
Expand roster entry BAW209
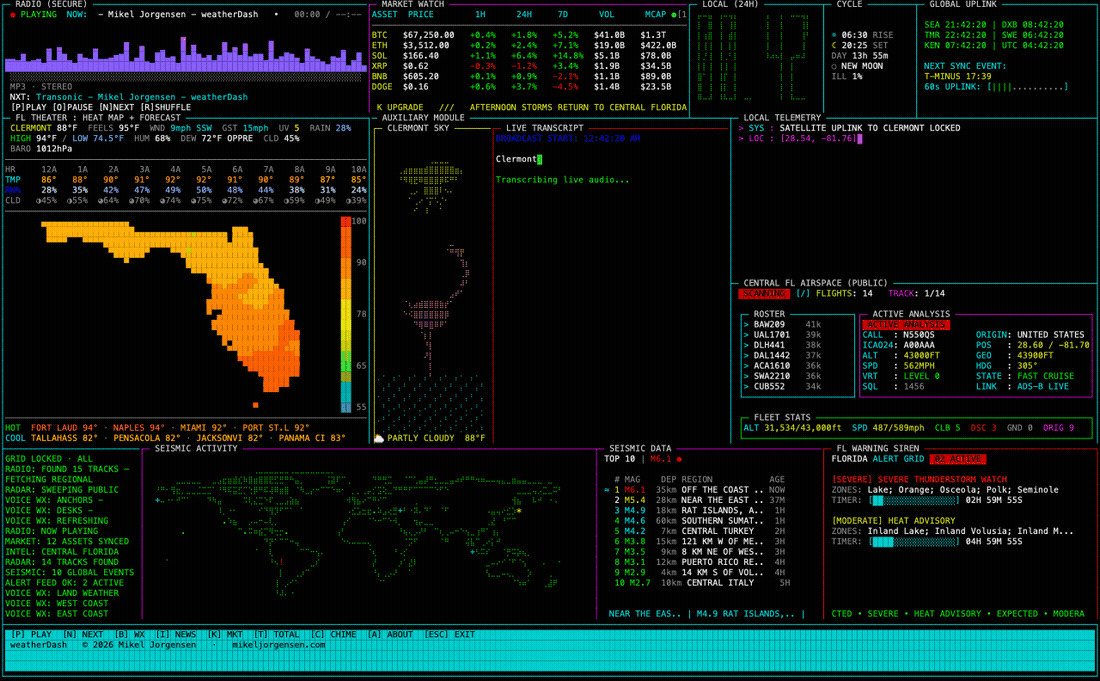(x=782, y=325)
